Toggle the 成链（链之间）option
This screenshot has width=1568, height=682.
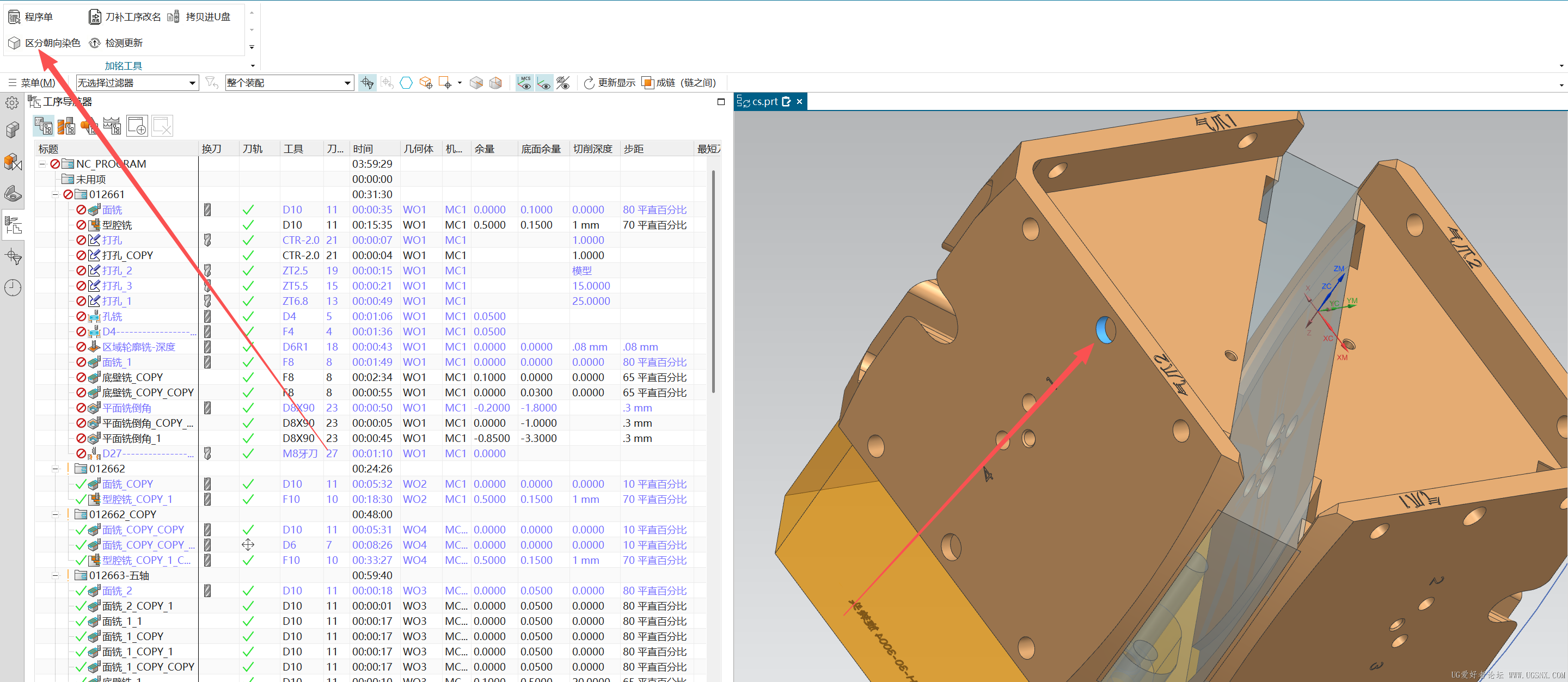679,83
